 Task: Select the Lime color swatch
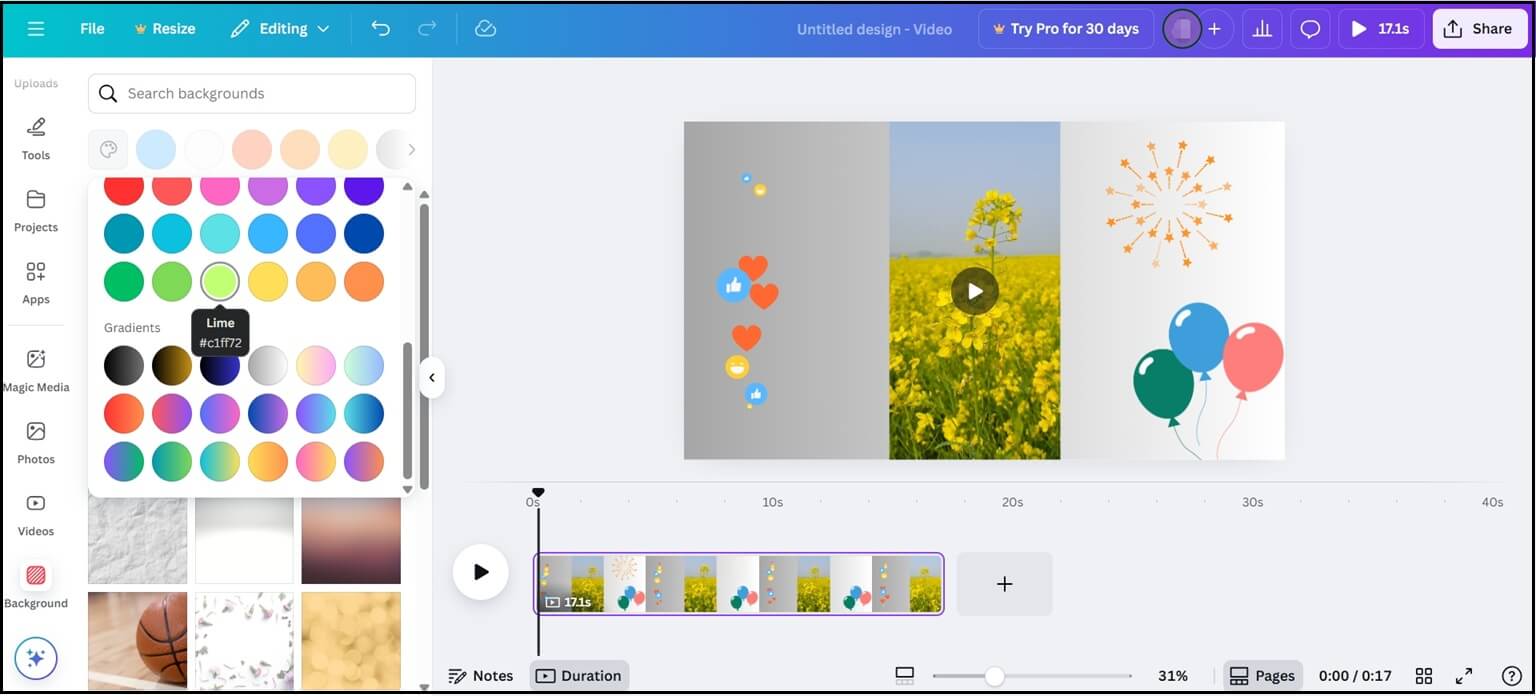point(220,281)
